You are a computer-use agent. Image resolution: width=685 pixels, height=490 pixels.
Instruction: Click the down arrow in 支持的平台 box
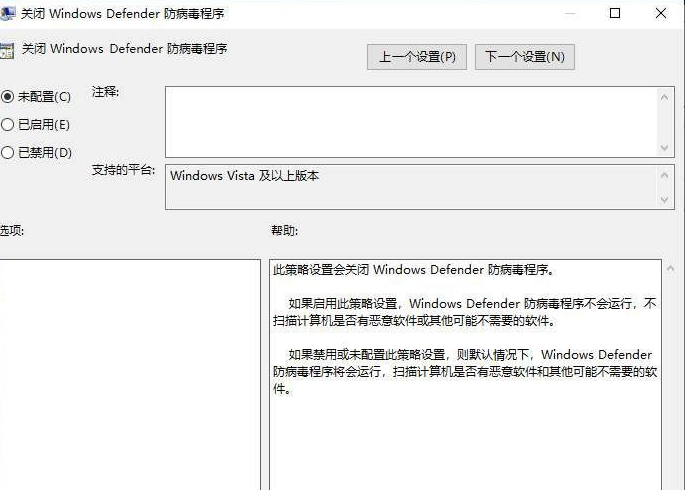click(664, 200)
